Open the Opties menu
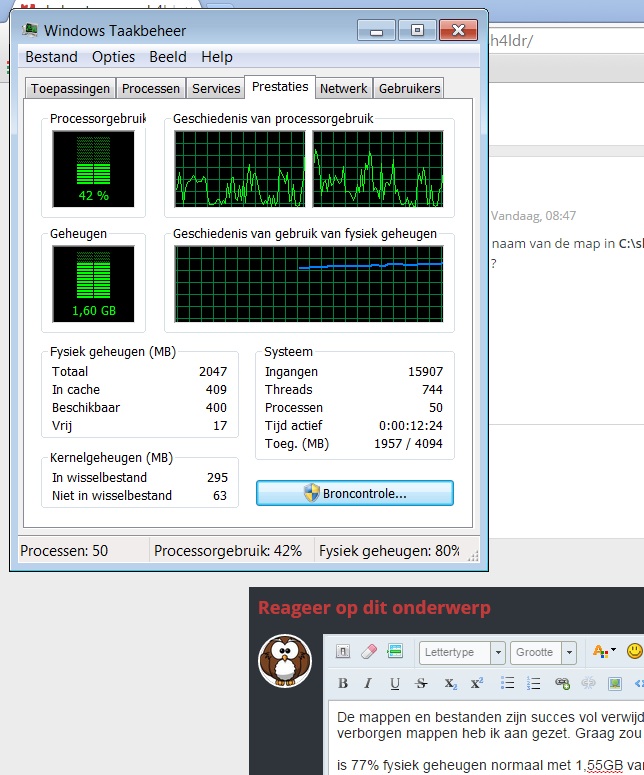The image size is (644, 775). pyautogui.click(x=113, y=57)
